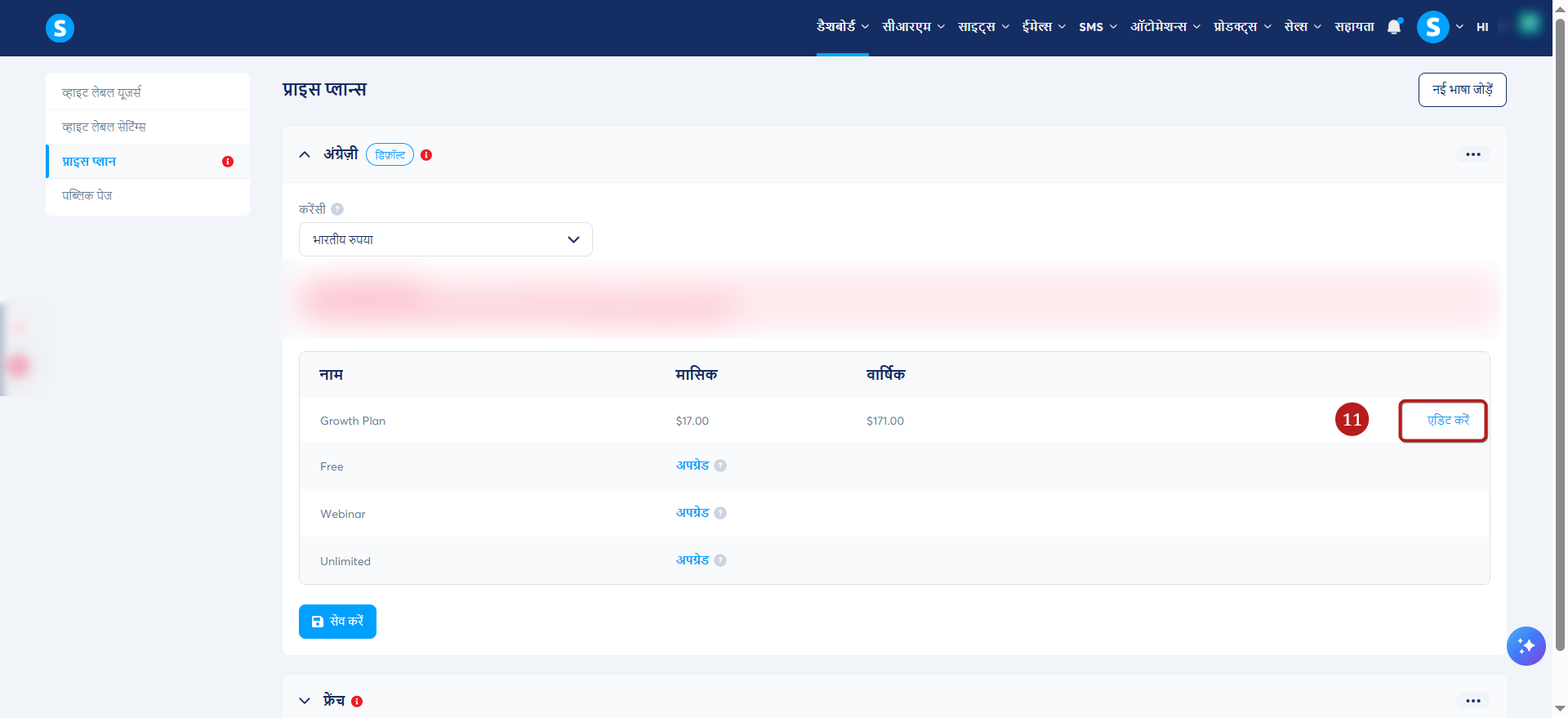The image size is (1568, 718).
Task: Click the Webinar plan name
Action: (x=343, y=514)
